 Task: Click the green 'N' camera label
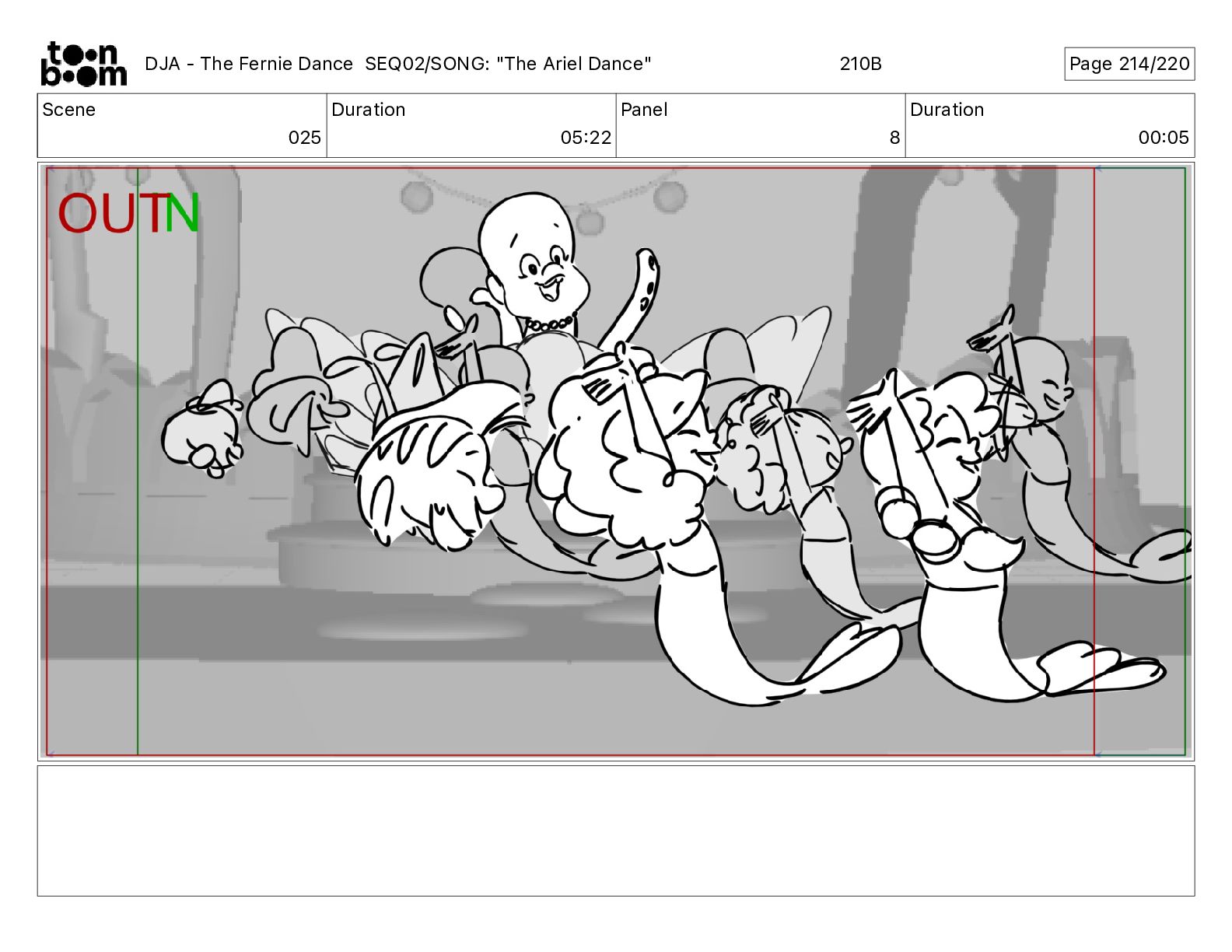point(183,214)
